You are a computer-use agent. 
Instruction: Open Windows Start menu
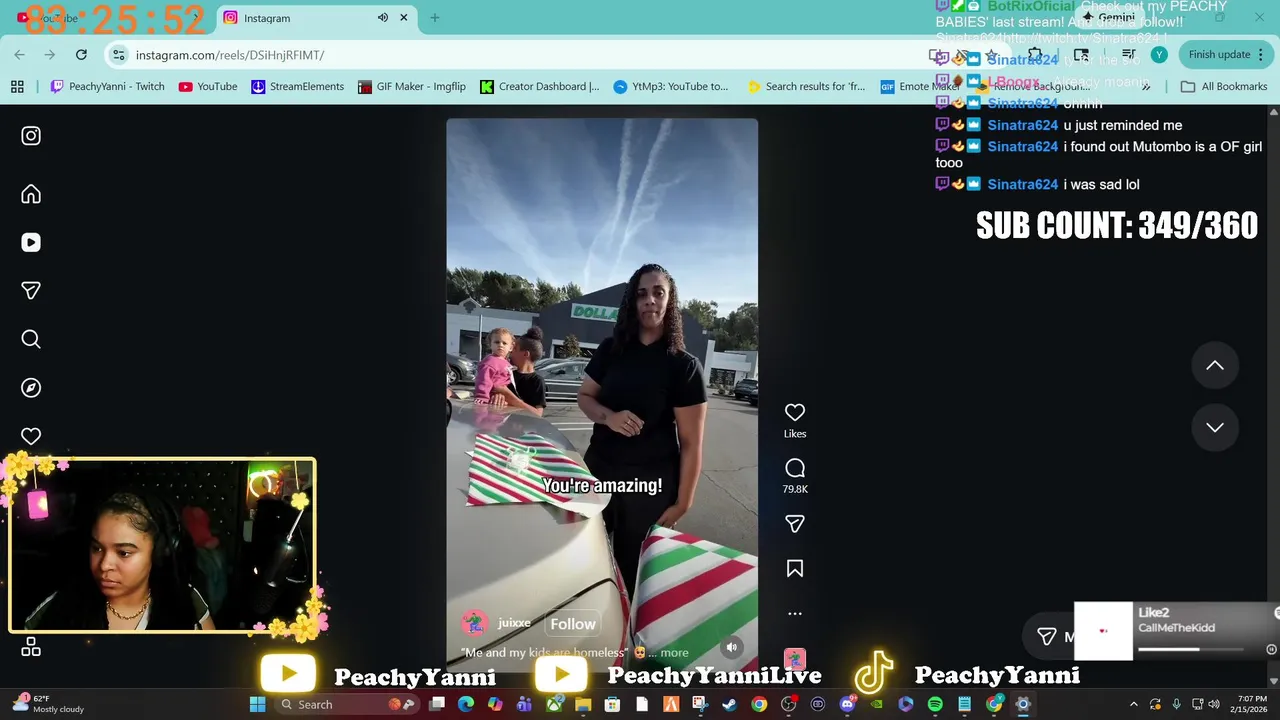(x=257, y=704)
